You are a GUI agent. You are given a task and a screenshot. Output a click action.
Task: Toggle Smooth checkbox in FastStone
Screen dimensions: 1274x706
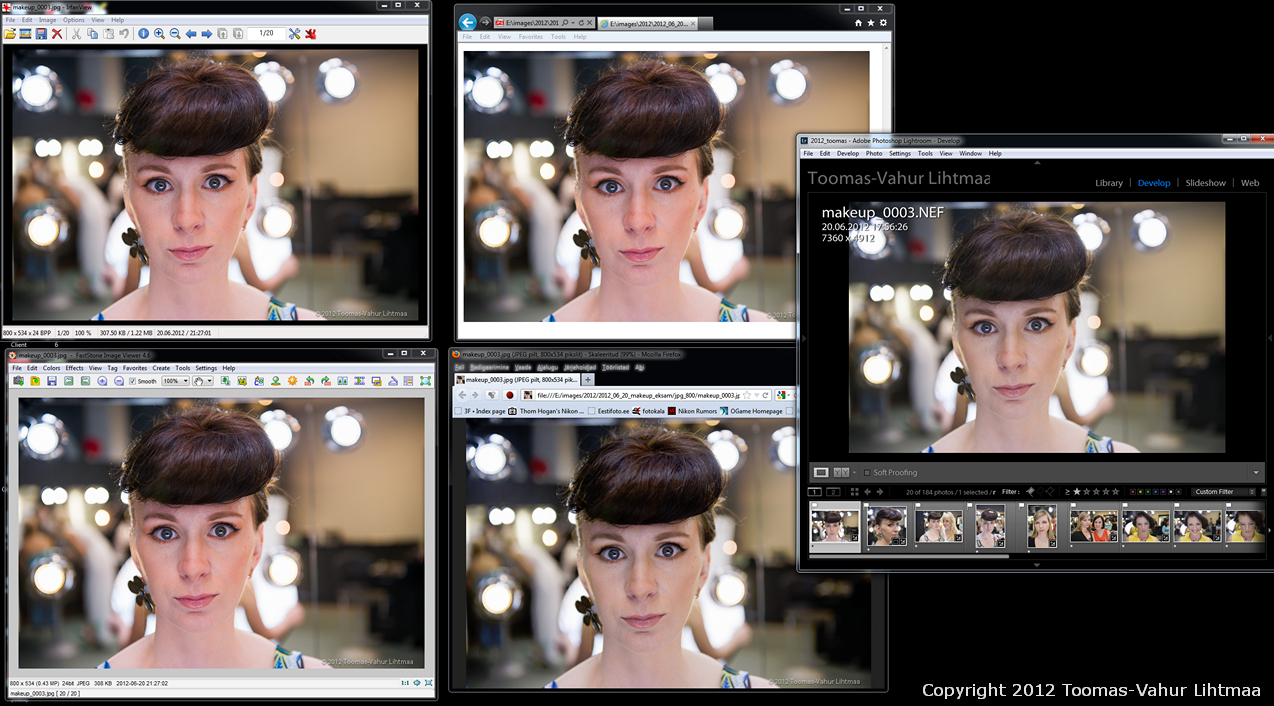pos(132,381)
